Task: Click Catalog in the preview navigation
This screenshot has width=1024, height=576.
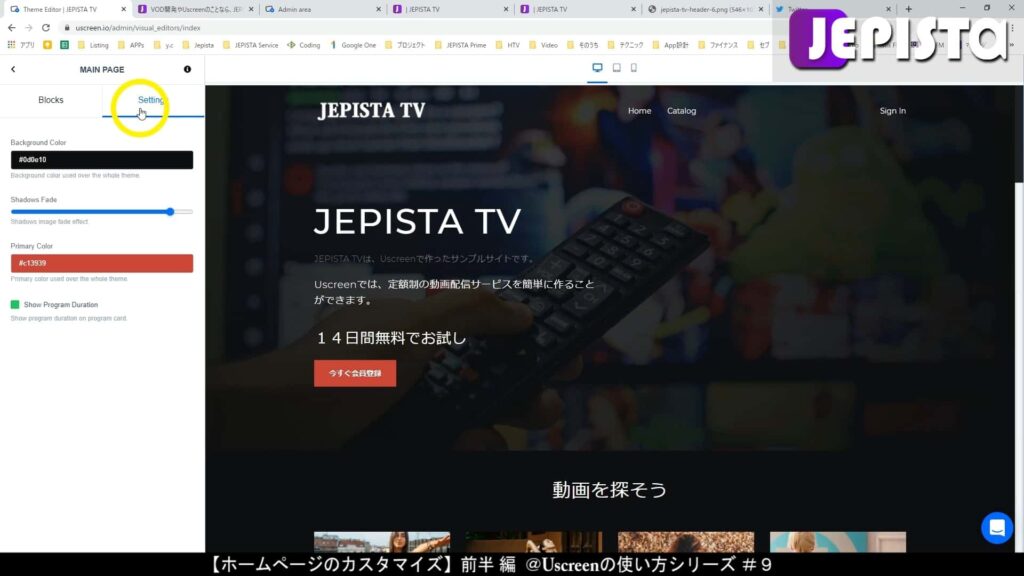Action: [681, 111]
